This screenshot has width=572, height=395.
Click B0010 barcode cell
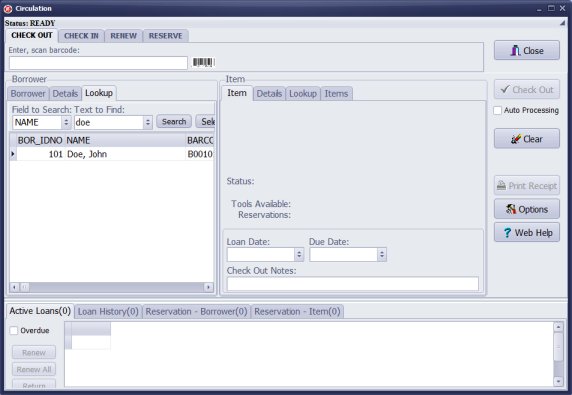click(x=200, y=154)
